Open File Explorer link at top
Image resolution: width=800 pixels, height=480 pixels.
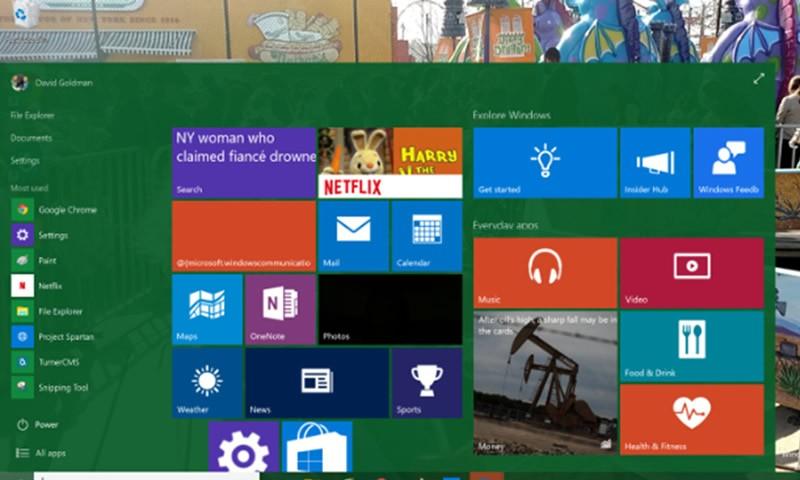tap(32, 115)
